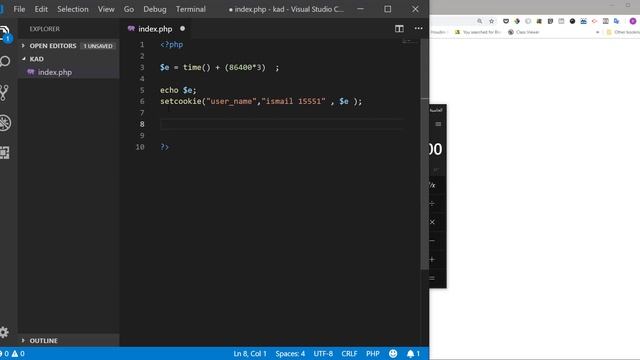Open the File menu
This screenshot has height=360, width=640.
tap(19, 9)
